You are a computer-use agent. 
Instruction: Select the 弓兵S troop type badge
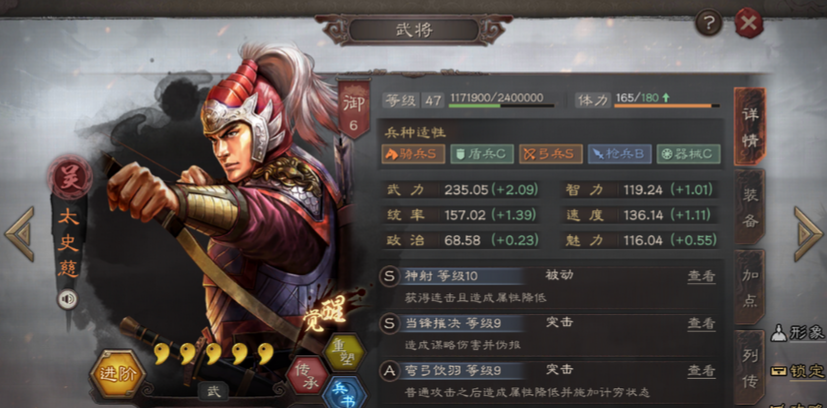tap(551, 154)
